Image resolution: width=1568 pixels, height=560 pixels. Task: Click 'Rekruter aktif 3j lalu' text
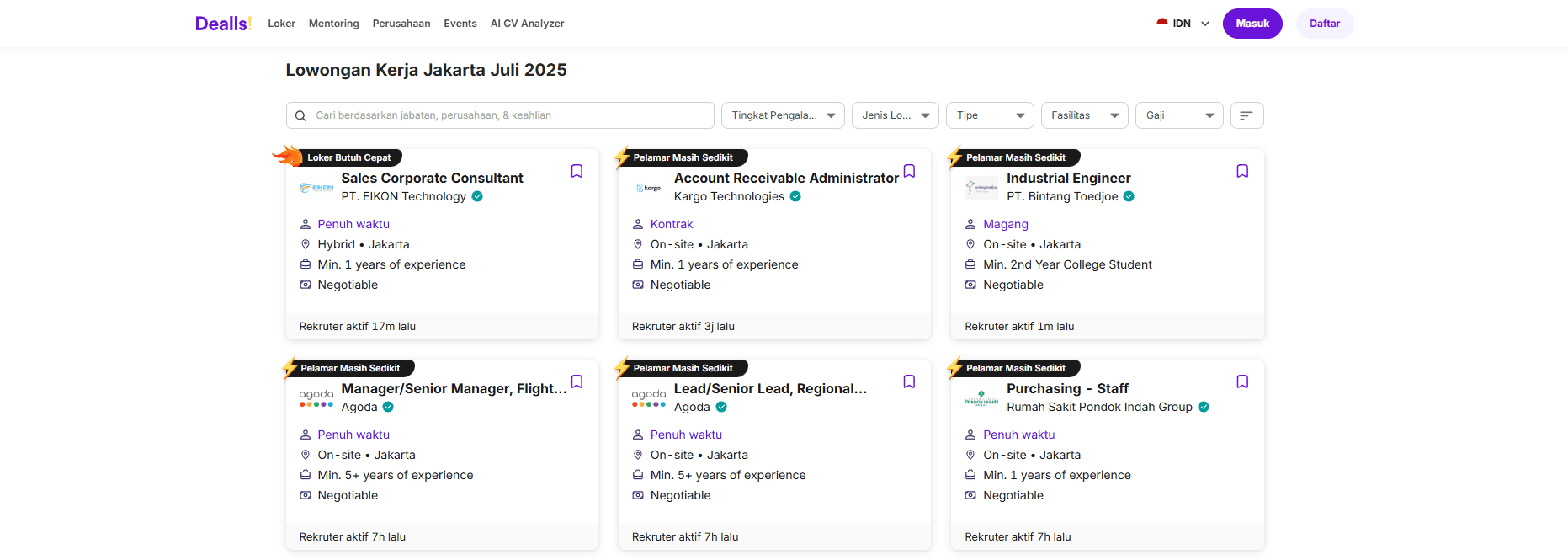pos(683,327)
